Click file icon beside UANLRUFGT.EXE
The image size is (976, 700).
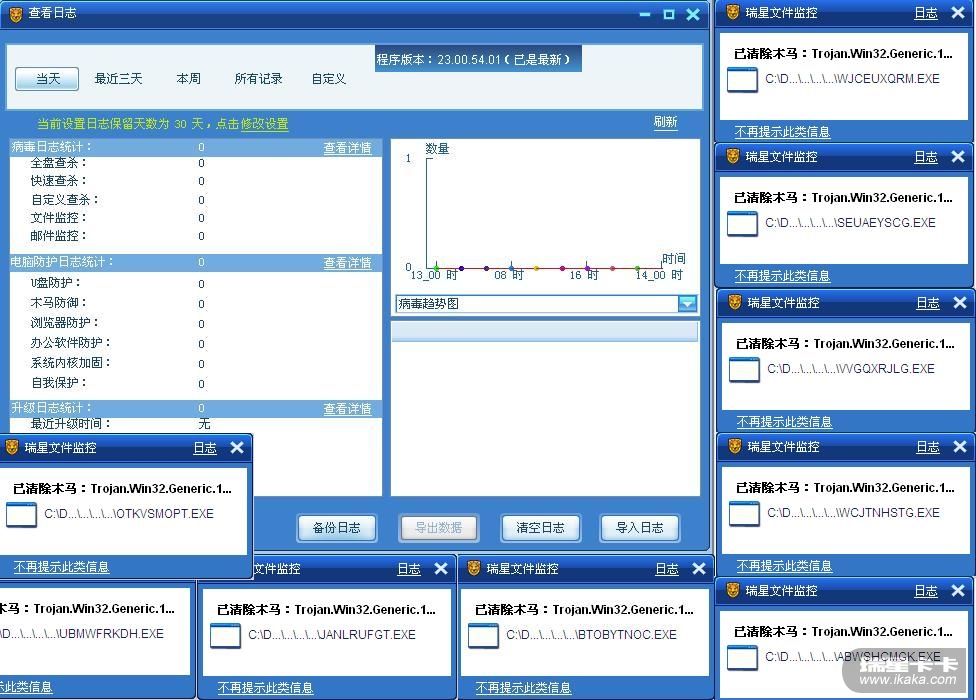(225, 636)
